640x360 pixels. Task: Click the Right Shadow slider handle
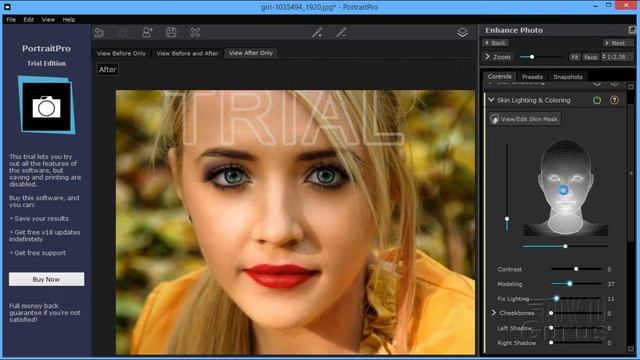551,342
